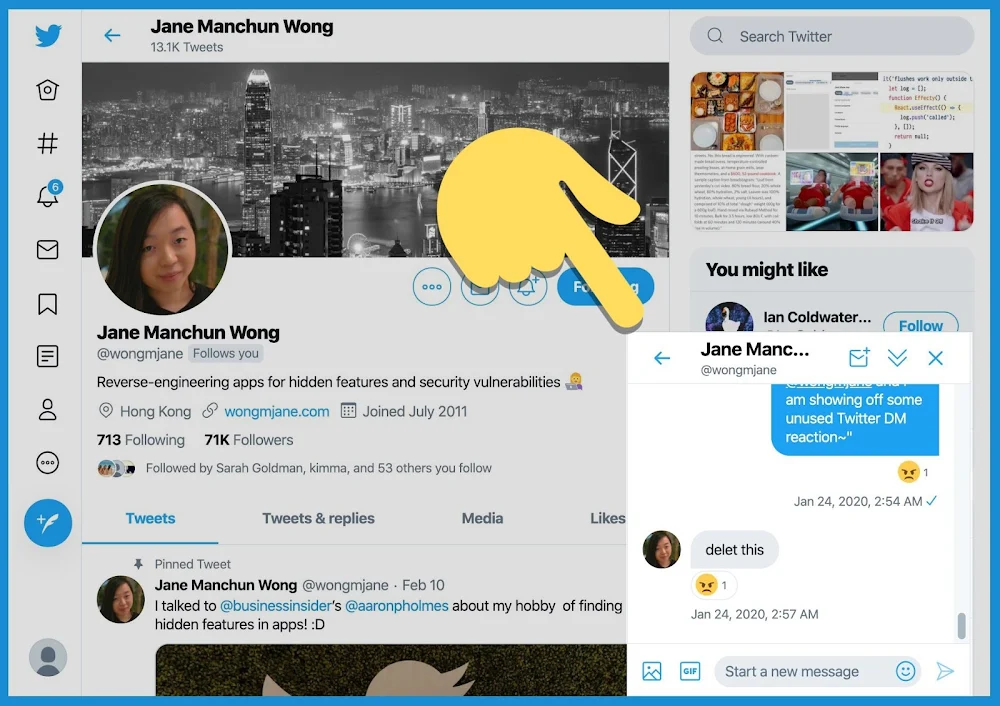Click angry reaction under 'delet this'

click(714, 585)
